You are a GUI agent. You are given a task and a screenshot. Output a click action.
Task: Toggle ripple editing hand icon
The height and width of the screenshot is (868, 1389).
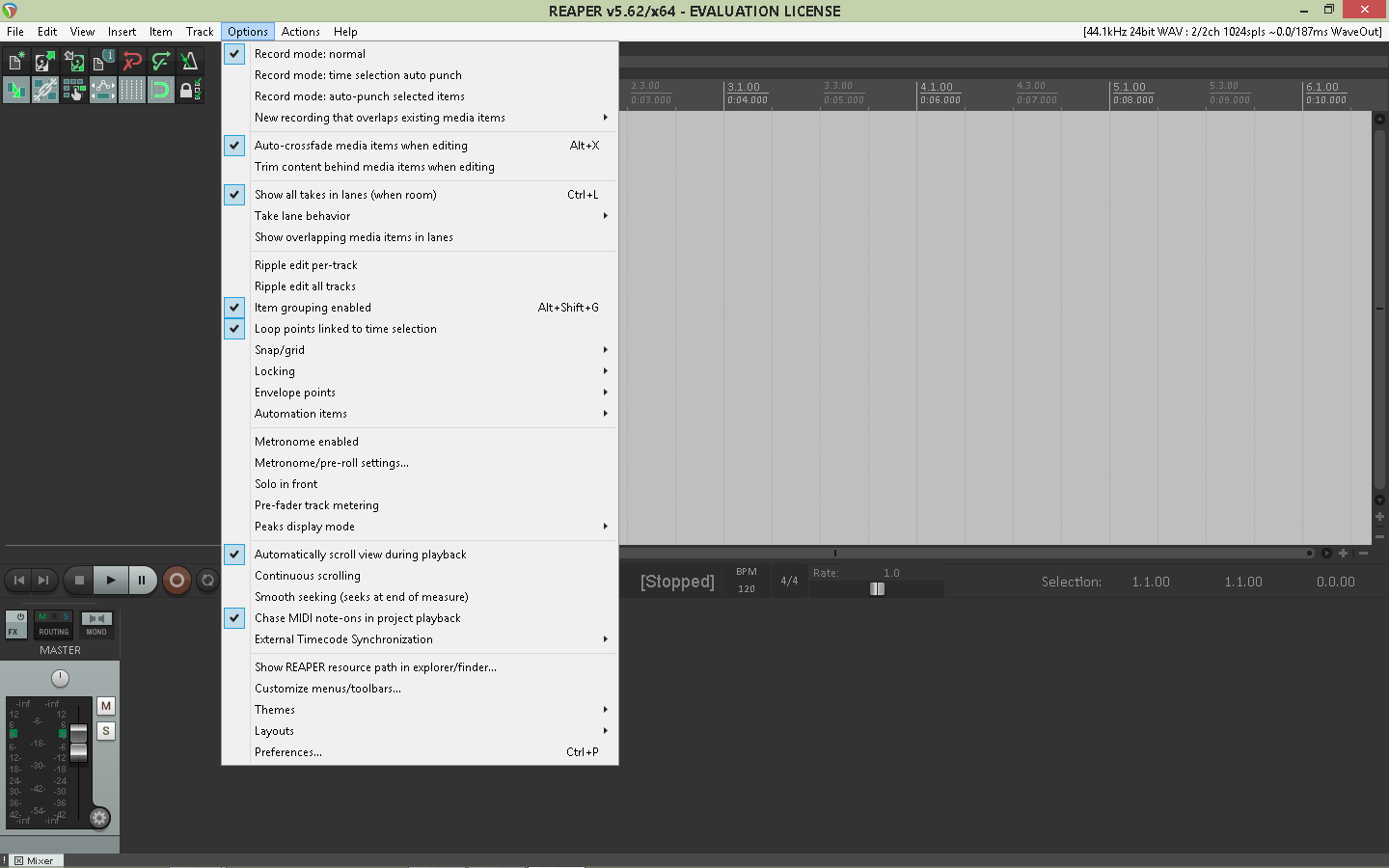tap(74, 91)
